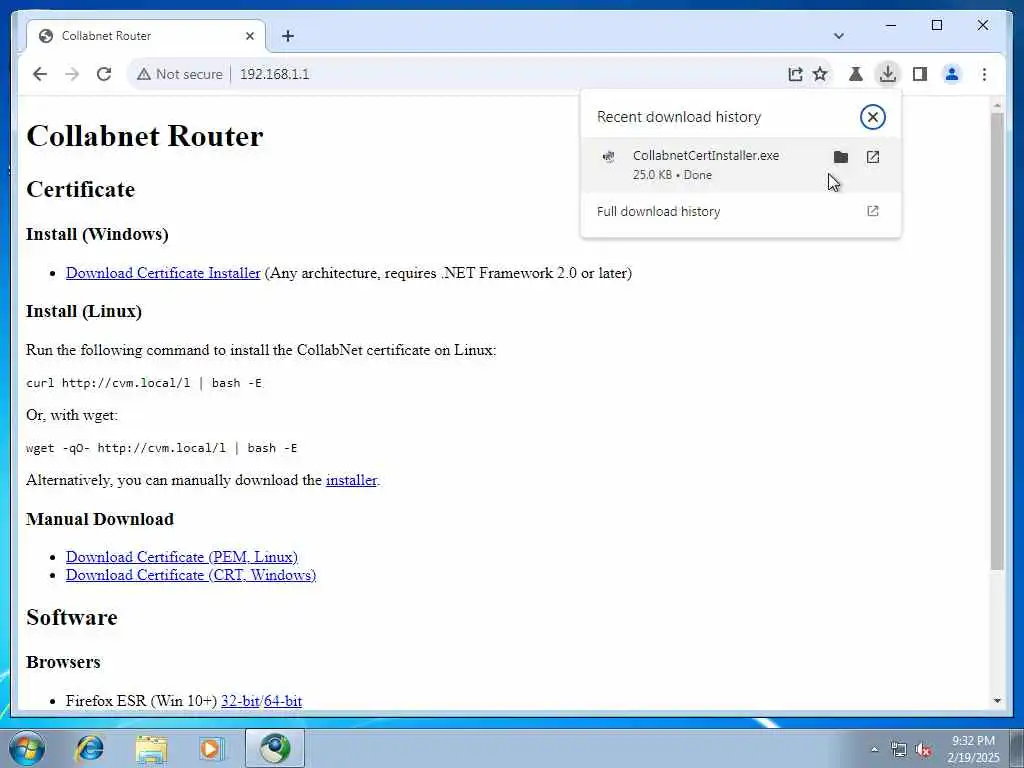Click the Chrome taskbar button
The height and width of the screenshot is (768, 1024).
coord(275,748)
